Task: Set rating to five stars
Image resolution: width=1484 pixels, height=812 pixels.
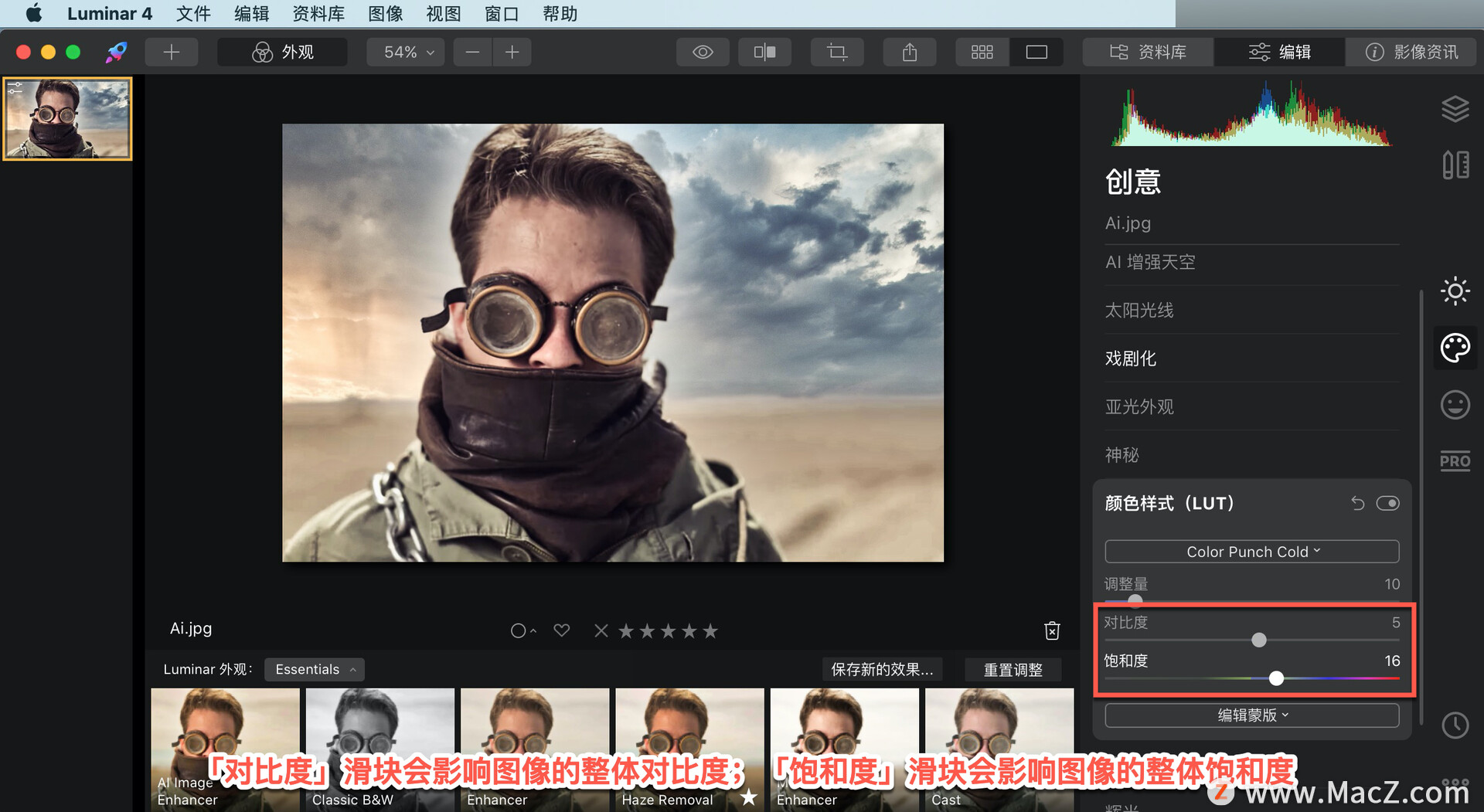Action: [710, 631]
